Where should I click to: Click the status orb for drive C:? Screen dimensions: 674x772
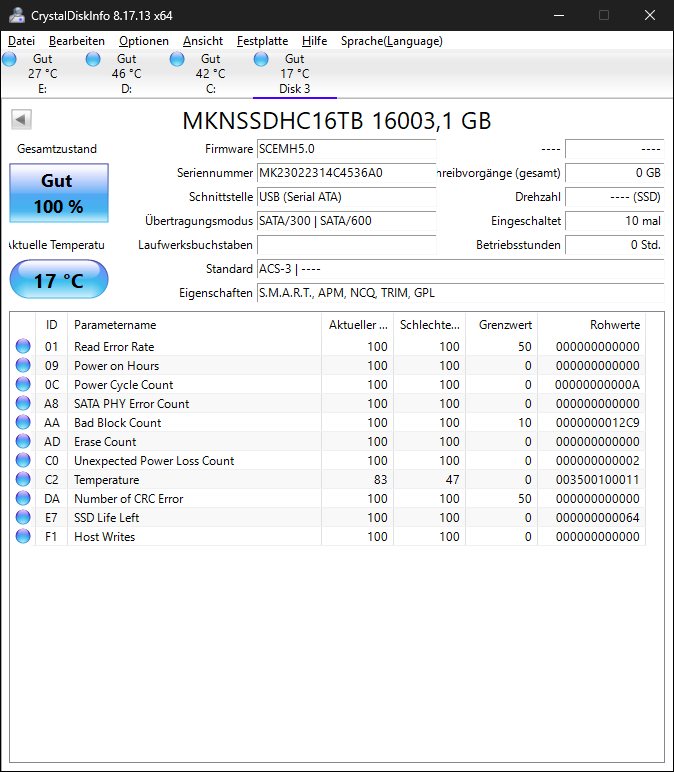[177, 59]
